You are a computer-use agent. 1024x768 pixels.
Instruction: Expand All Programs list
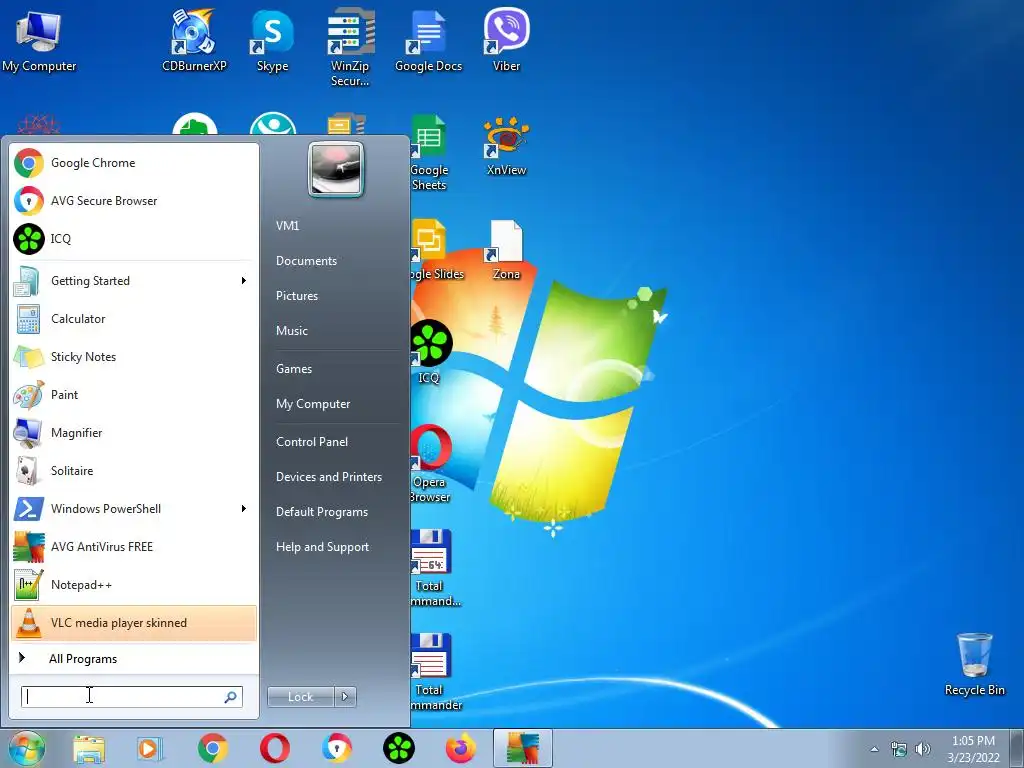(x=134, y=659)
